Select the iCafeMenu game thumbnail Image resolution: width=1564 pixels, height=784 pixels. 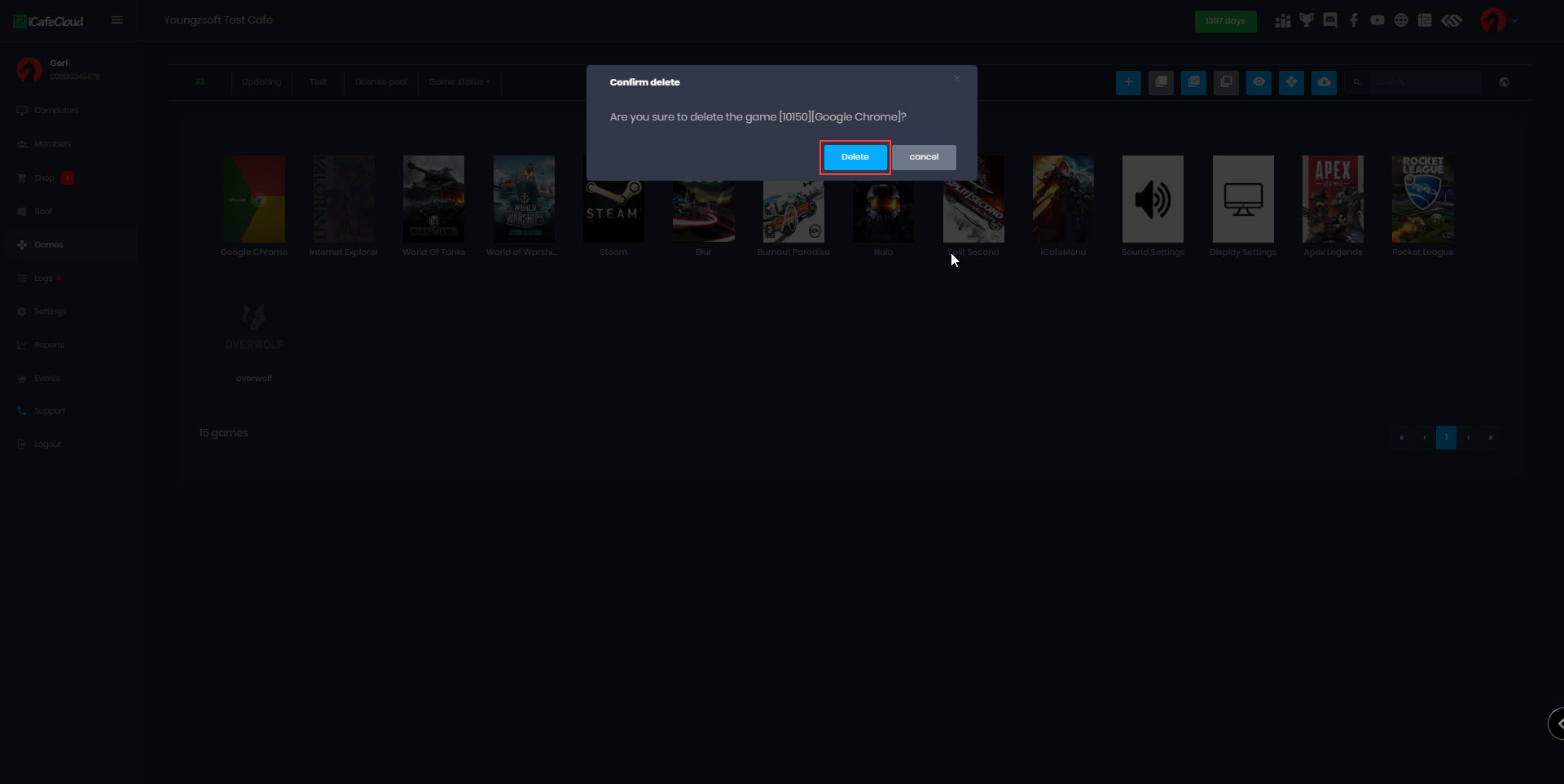tap(1063, 199)
